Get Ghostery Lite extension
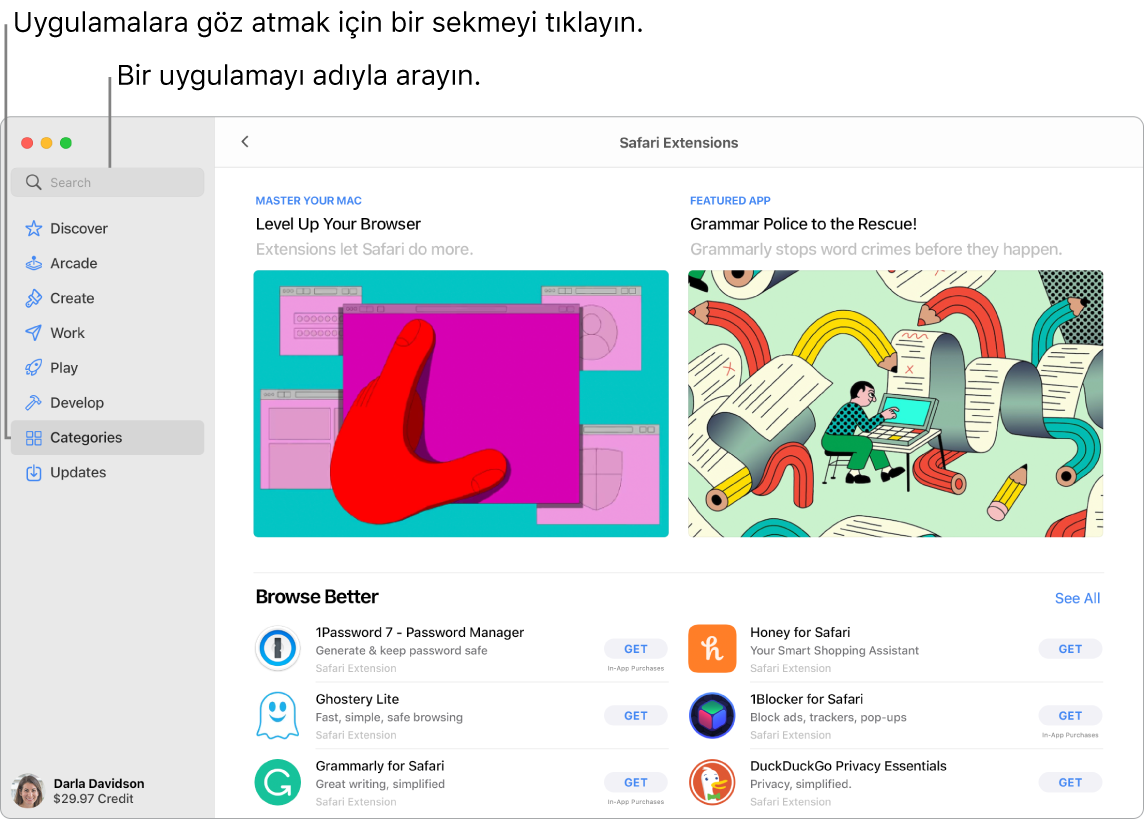 click(x=635, y=716)
